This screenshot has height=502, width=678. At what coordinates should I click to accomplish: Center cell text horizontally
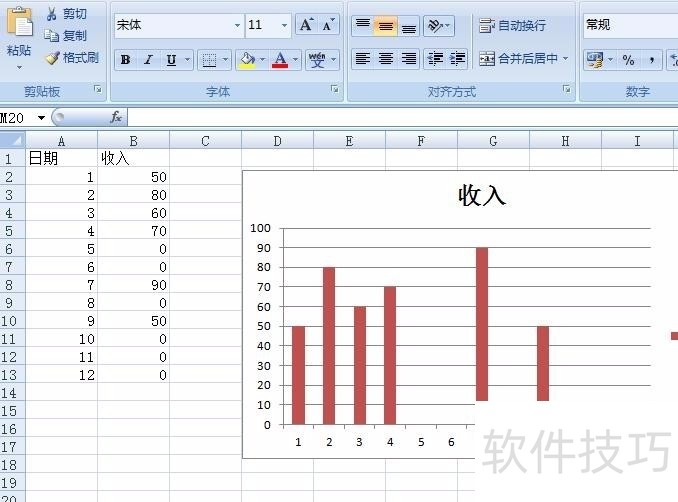tap(385, 58)
